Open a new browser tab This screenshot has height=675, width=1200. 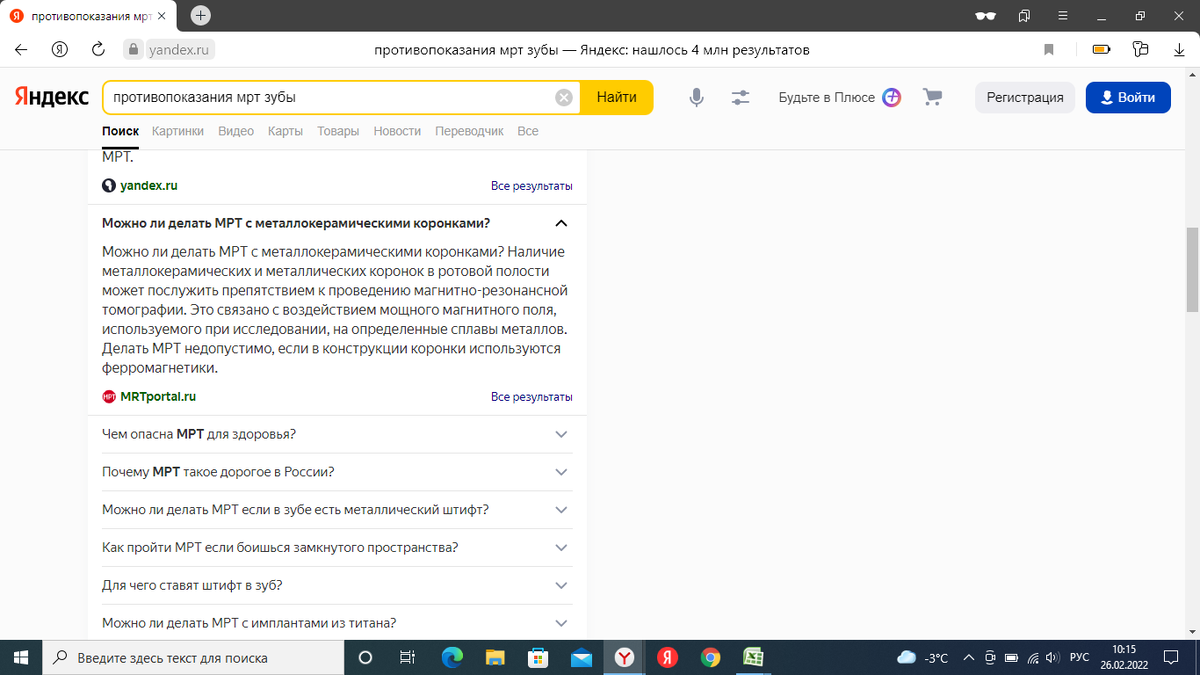tap(201, 16)
